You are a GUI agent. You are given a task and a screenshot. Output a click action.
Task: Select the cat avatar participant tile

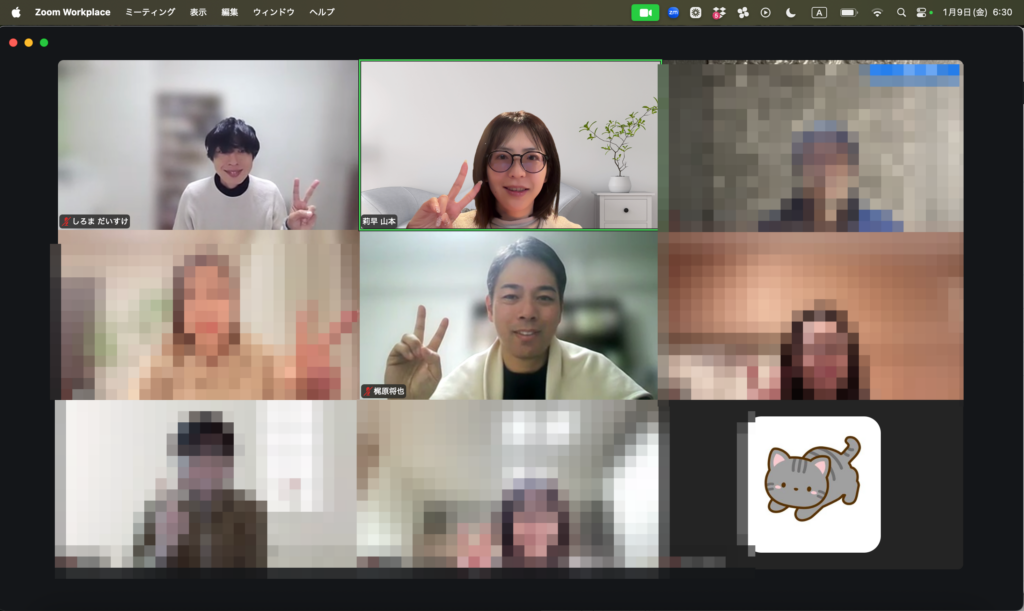tap(814, 484)
